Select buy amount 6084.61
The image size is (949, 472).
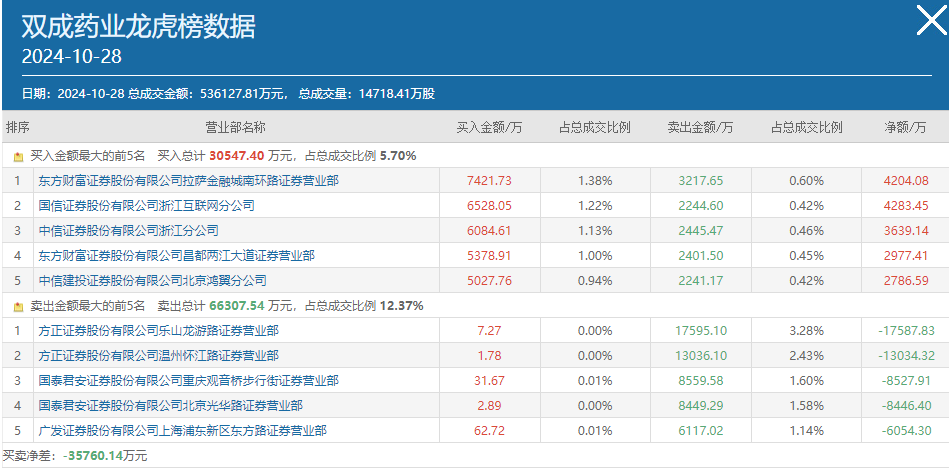489,231
